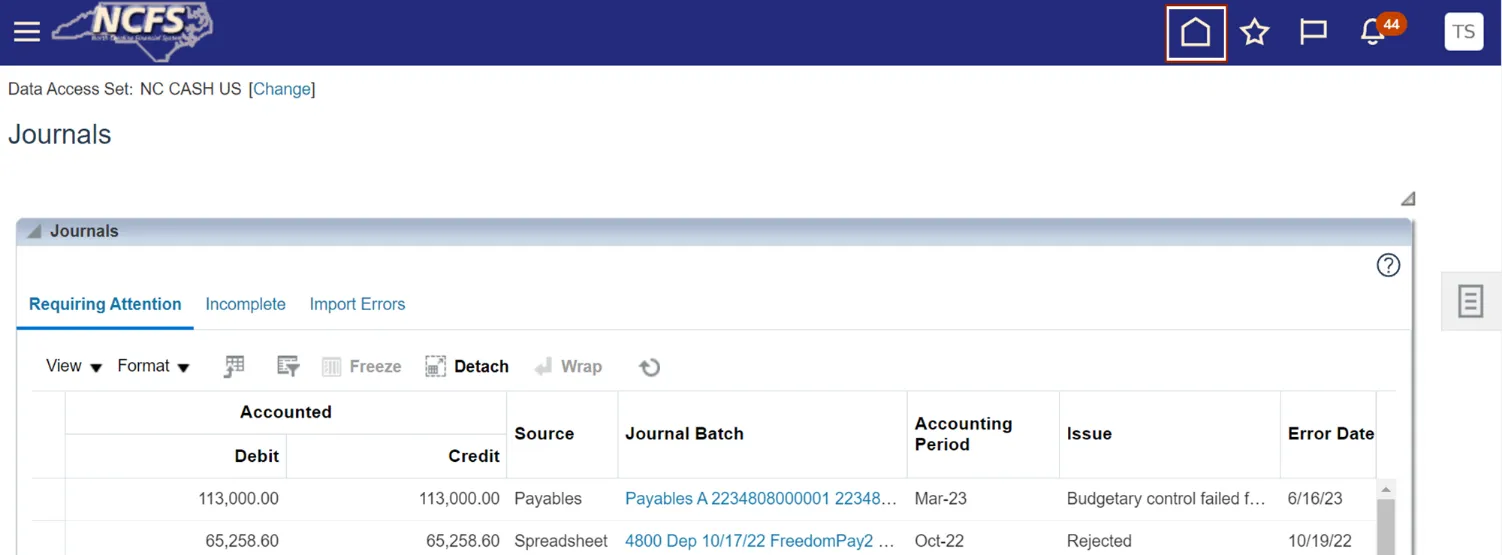Select the Mar-23 accounting period cell
The height and width of the screenshot is (555, 1502).
[941, 498]
